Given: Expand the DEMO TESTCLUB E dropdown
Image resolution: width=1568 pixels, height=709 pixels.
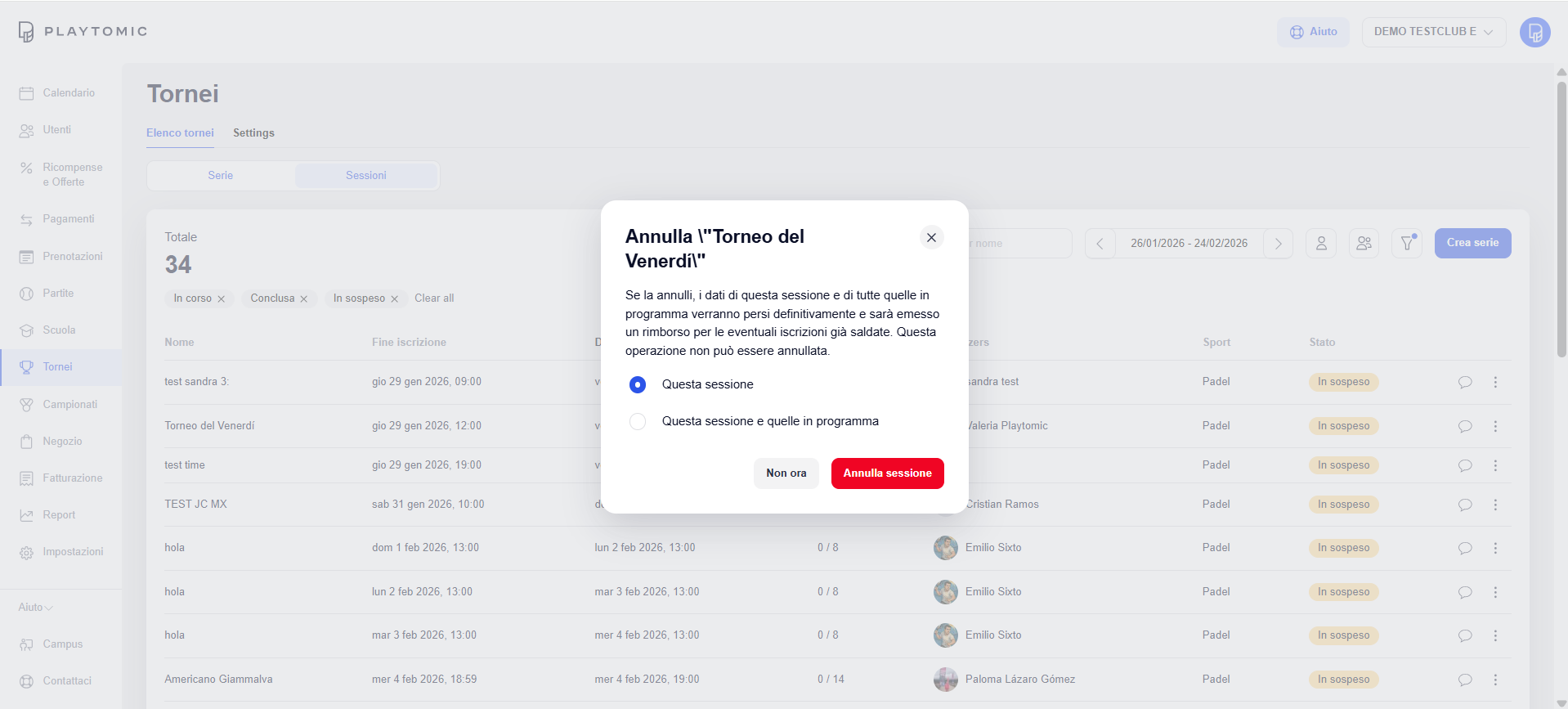Looking at the screenshot, I should 1433,32.
